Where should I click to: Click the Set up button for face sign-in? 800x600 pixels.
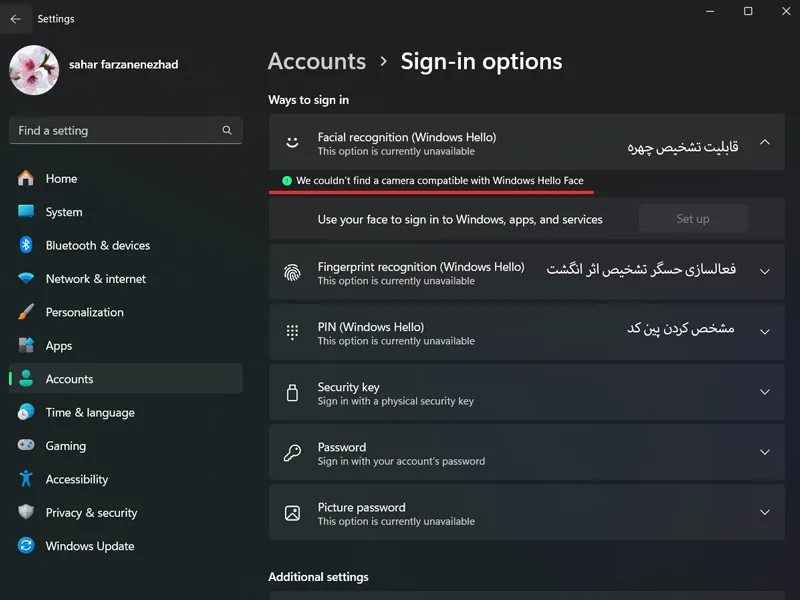coord(693,218)
